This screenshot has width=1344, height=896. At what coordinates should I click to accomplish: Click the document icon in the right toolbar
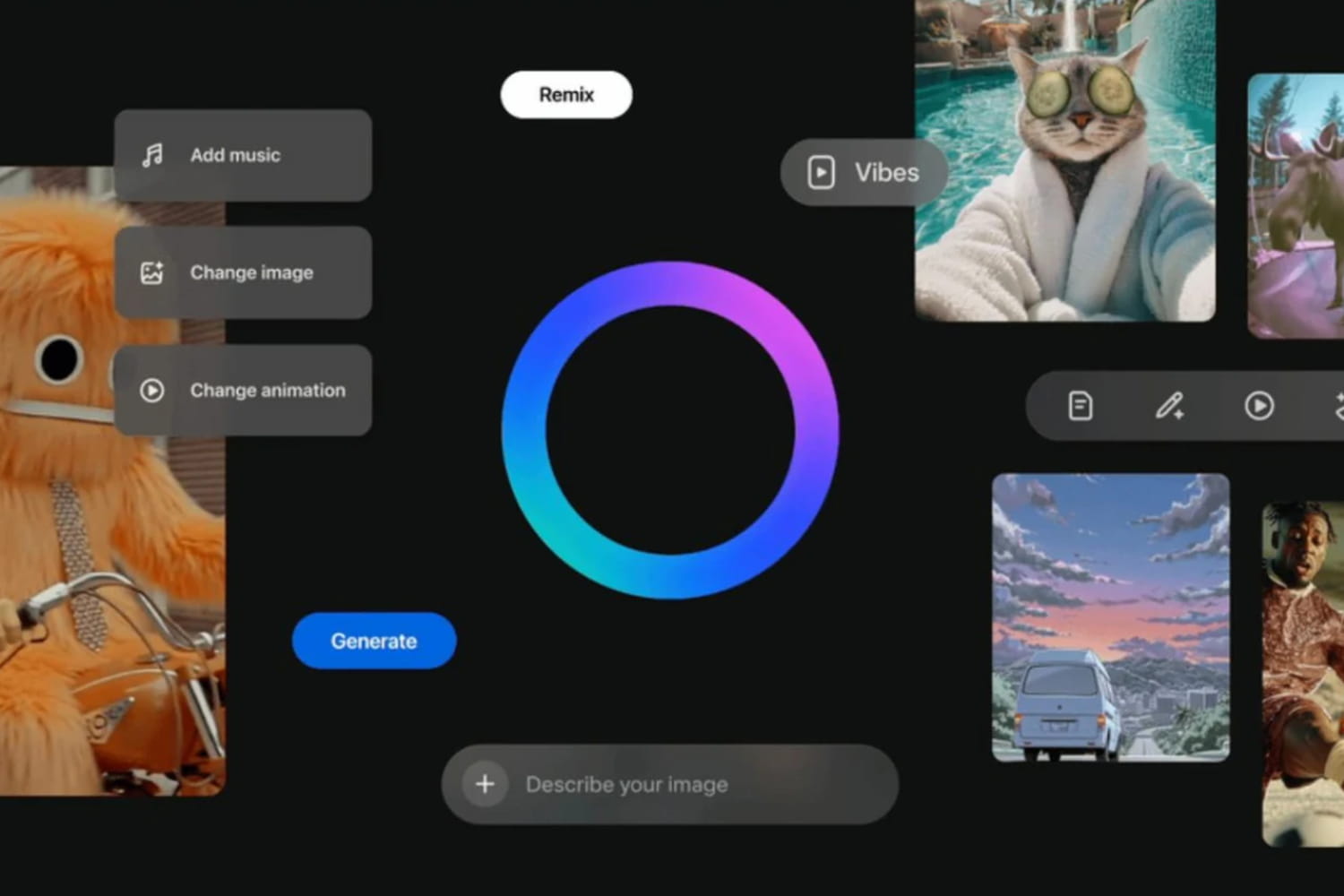point(1081,406)
